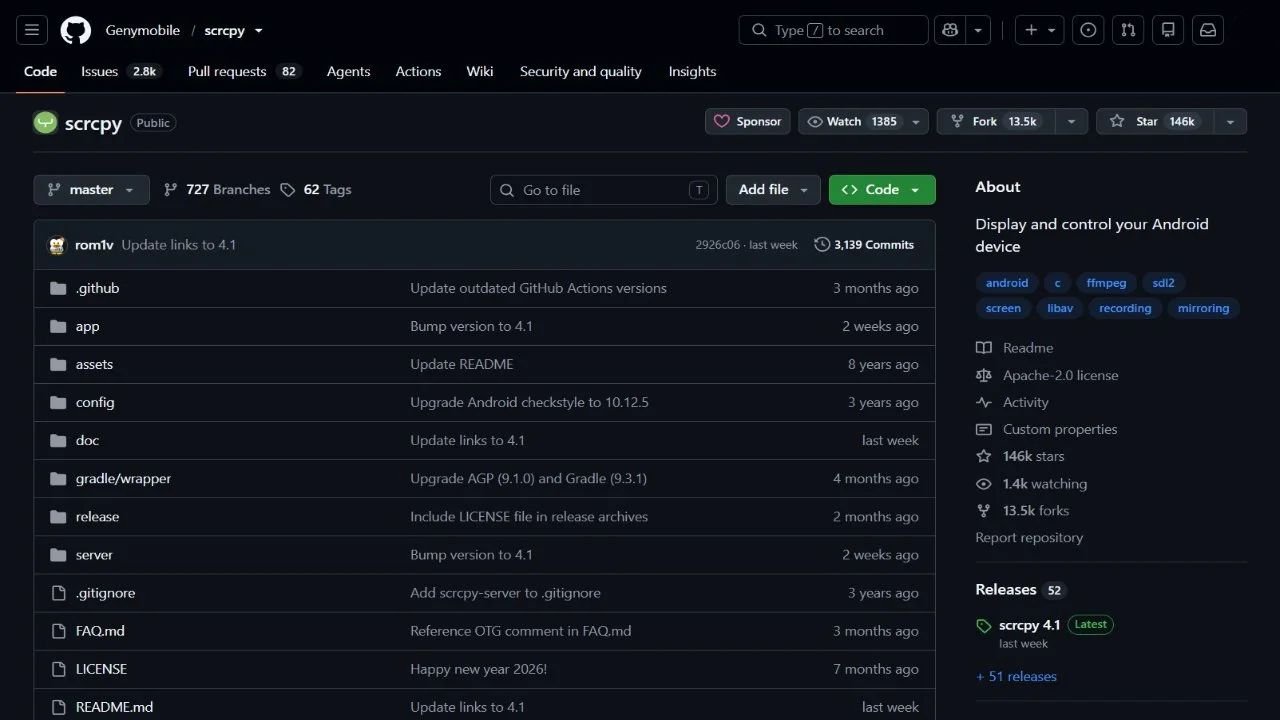Open the repository switcher caret next to scrcpy
The width and height of the screenshot is (1280, 720).
pyautogui.click(x=258, y=31)
